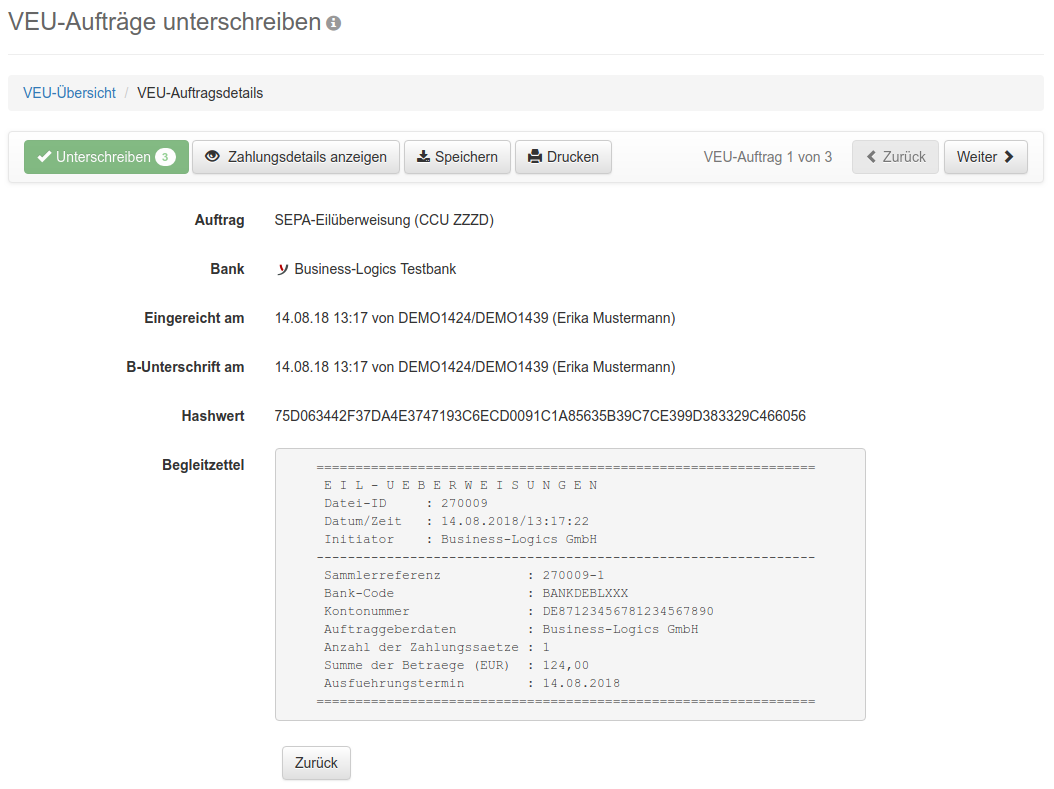Image resolution: width=1054 pixels, height=789 pixels.
Task: Click the Speichern download icon
Action: point(423,157)
